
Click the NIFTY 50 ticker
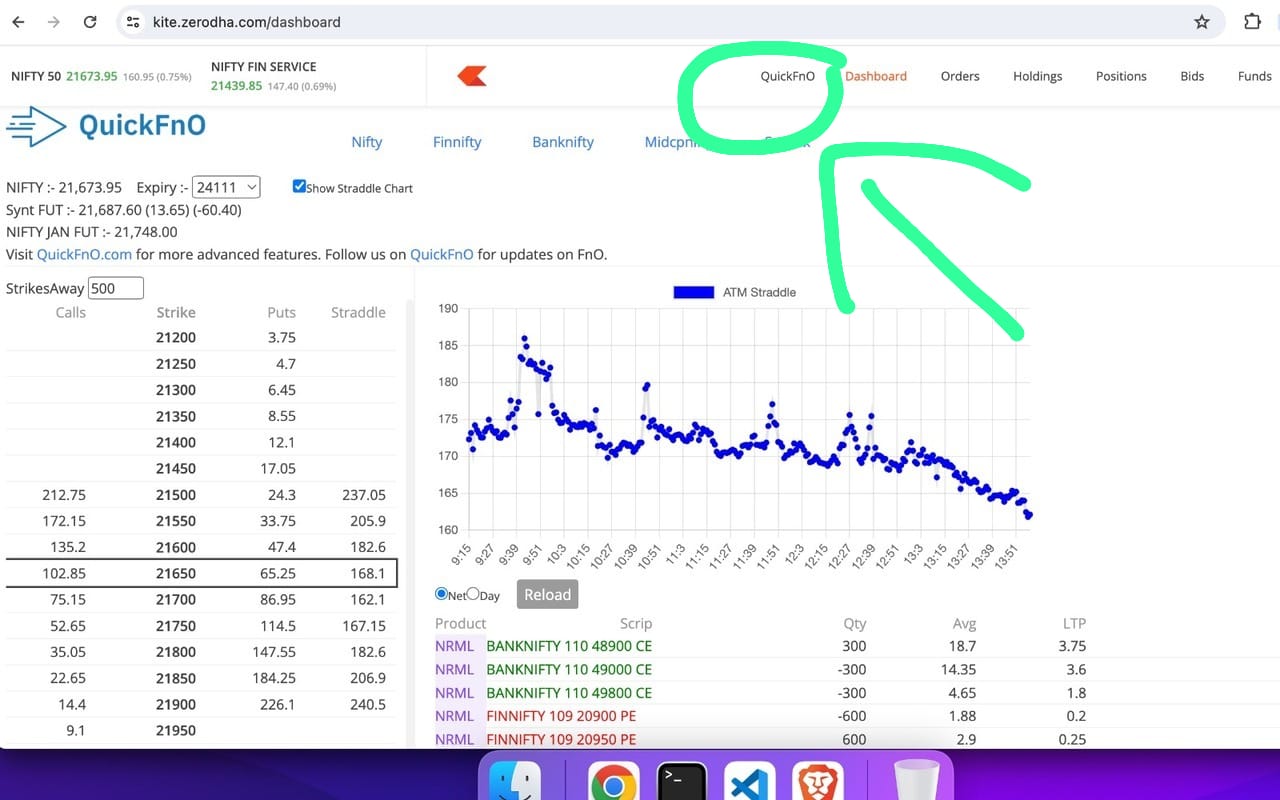pyautogui.click(x=101, y=76)
